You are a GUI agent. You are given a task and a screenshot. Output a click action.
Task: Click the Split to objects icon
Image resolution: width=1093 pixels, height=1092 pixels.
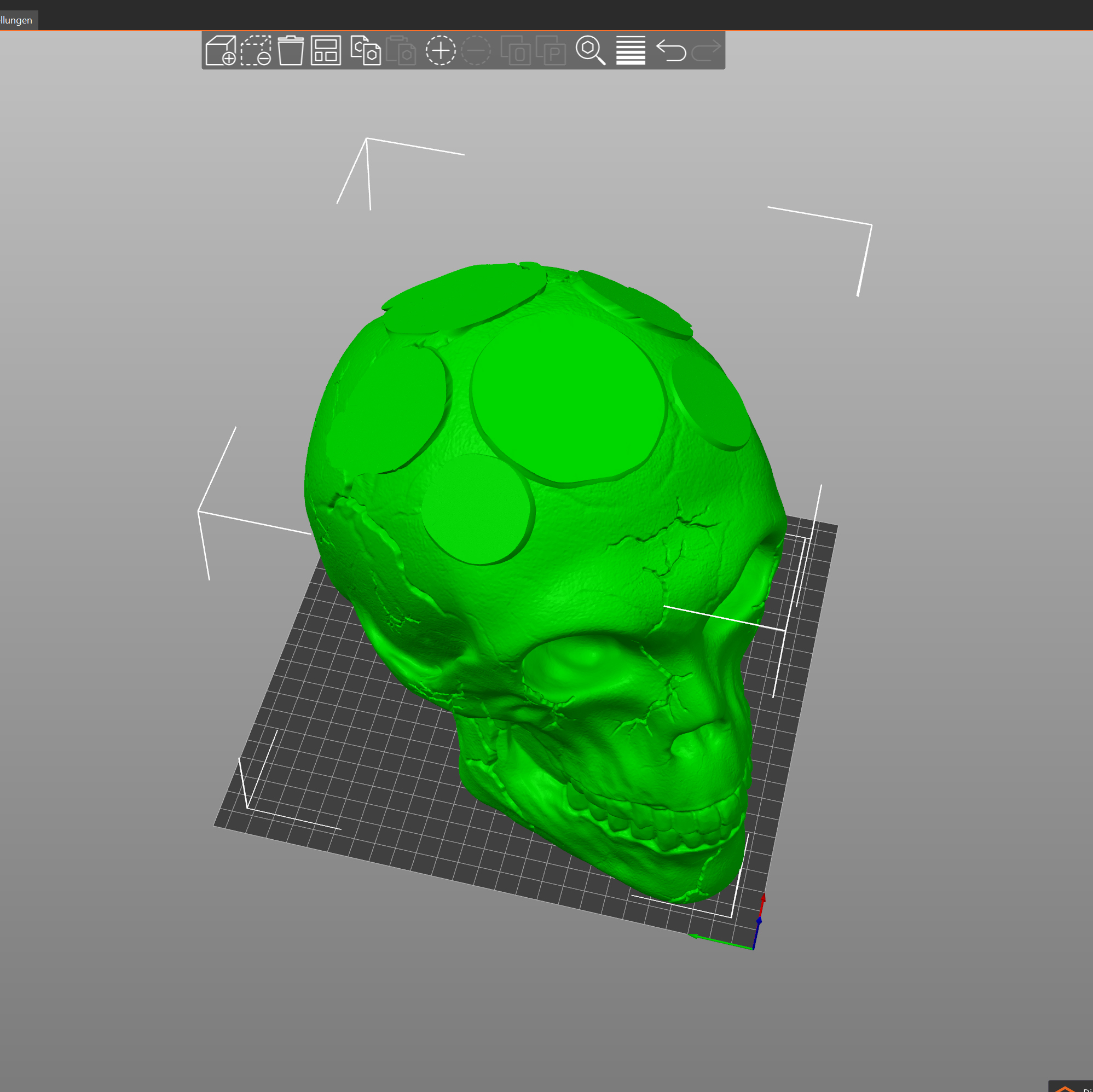coord(516,51)
